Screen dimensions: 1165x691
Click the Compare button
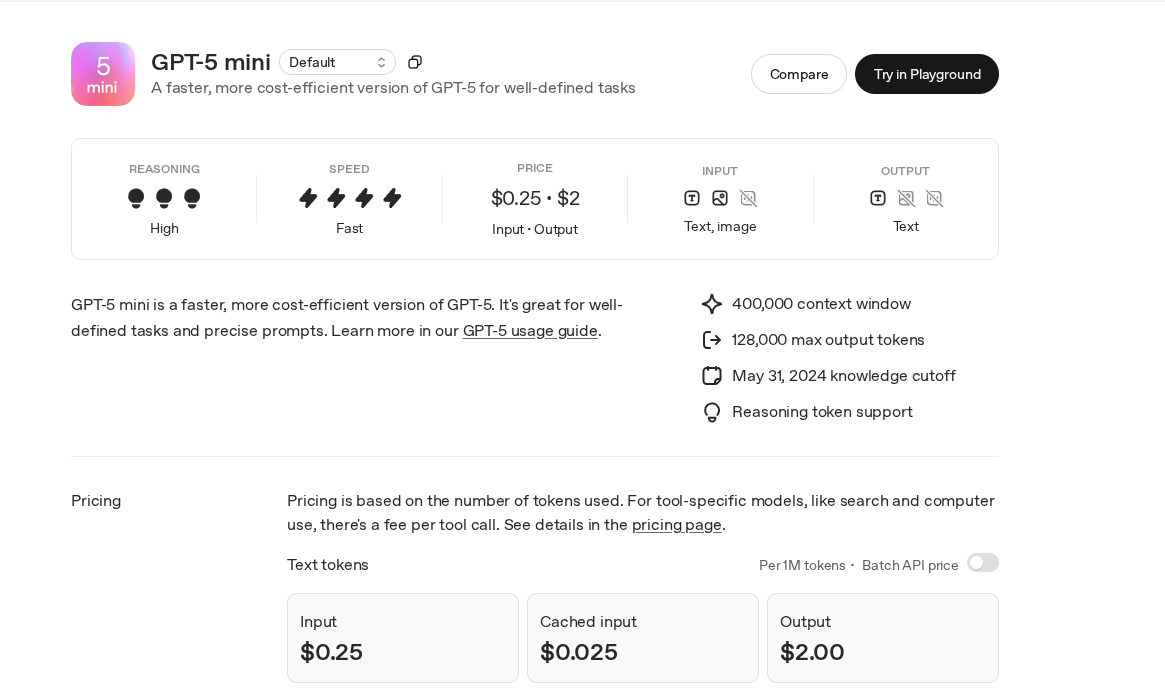pos(799,74)
